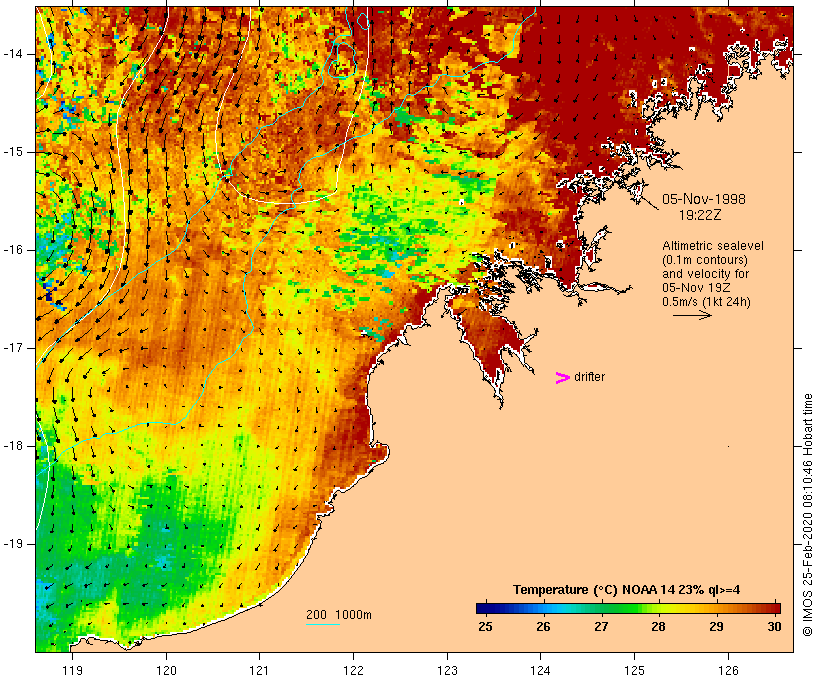Image resolution: width=820 pixels, height=680 pixels.
Task: Click the longitude axis label '119'
Action: pos(72,670)
